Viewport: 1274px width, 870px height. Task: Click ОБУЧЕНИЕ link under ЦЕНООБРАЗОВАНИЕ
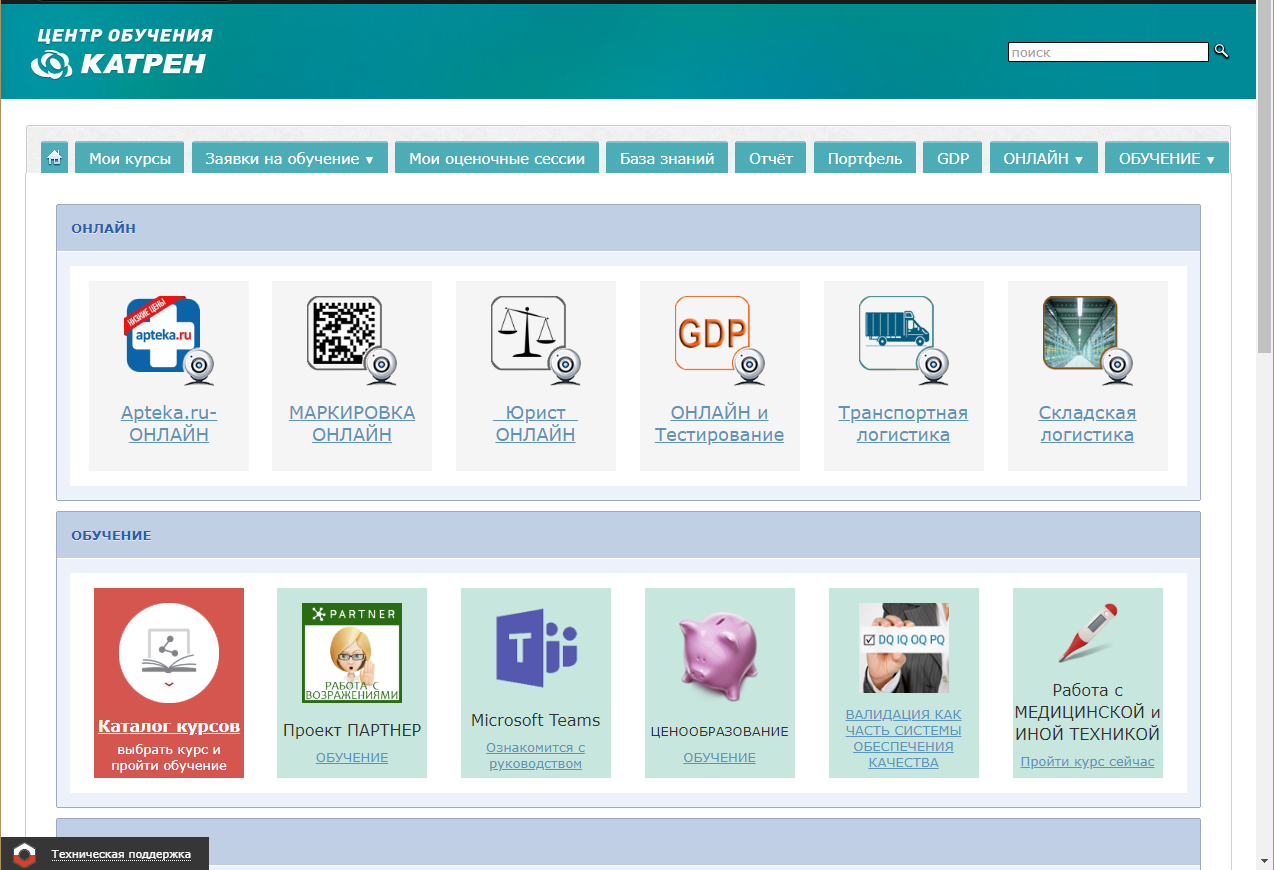click(720, 758)
